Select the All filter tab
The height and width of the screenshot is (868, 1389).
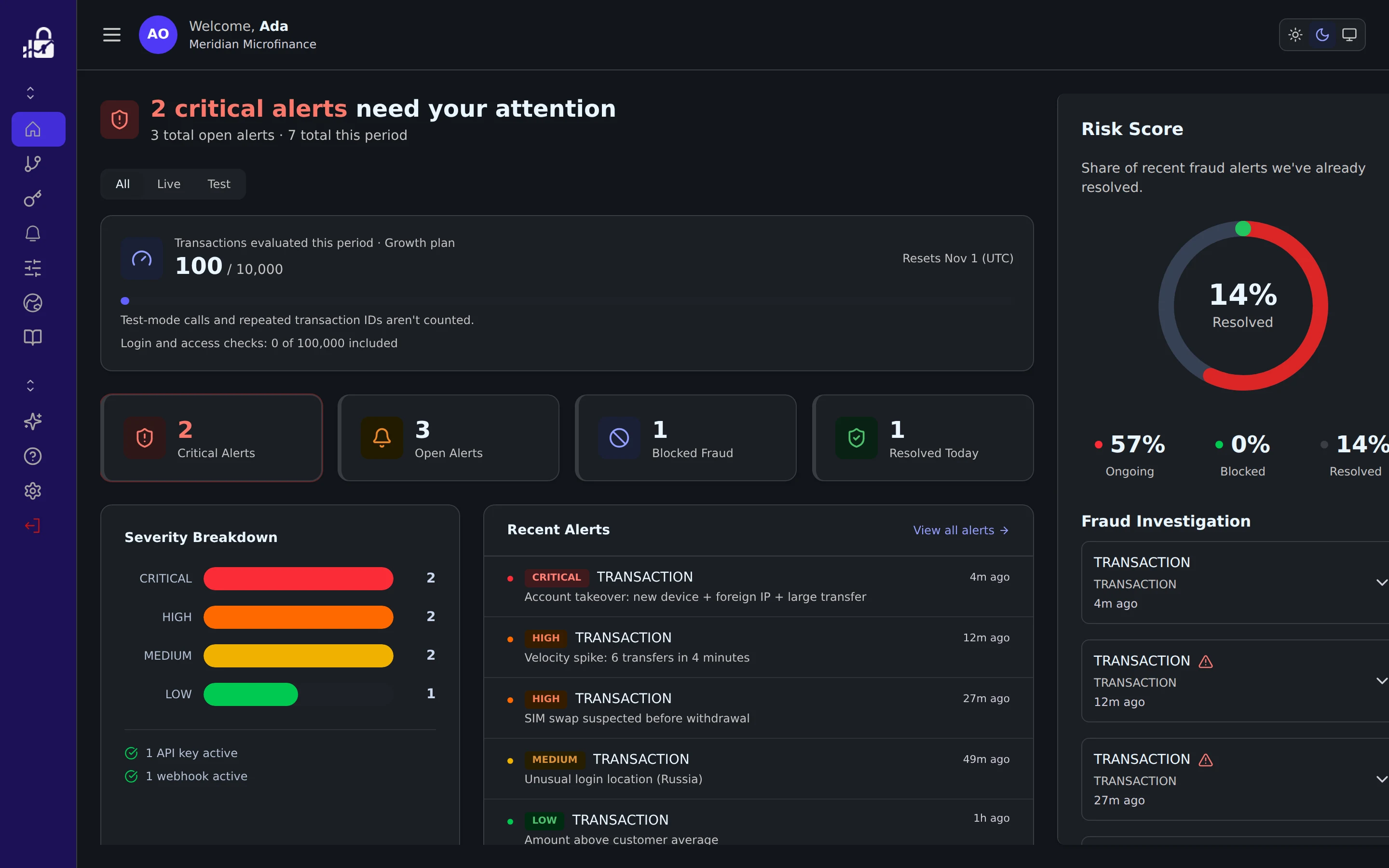point(123,184)
